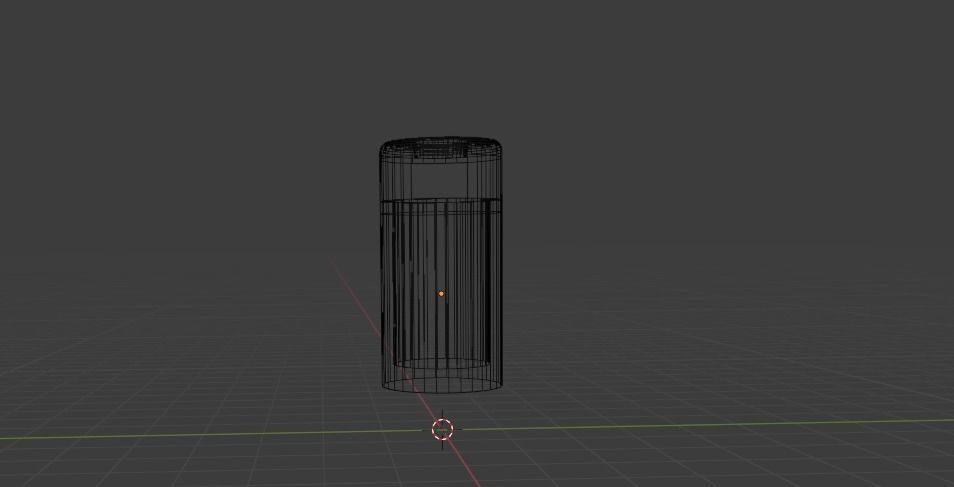Click the bottom ring of the wireframe cylinder

click(x=442, y=385)
